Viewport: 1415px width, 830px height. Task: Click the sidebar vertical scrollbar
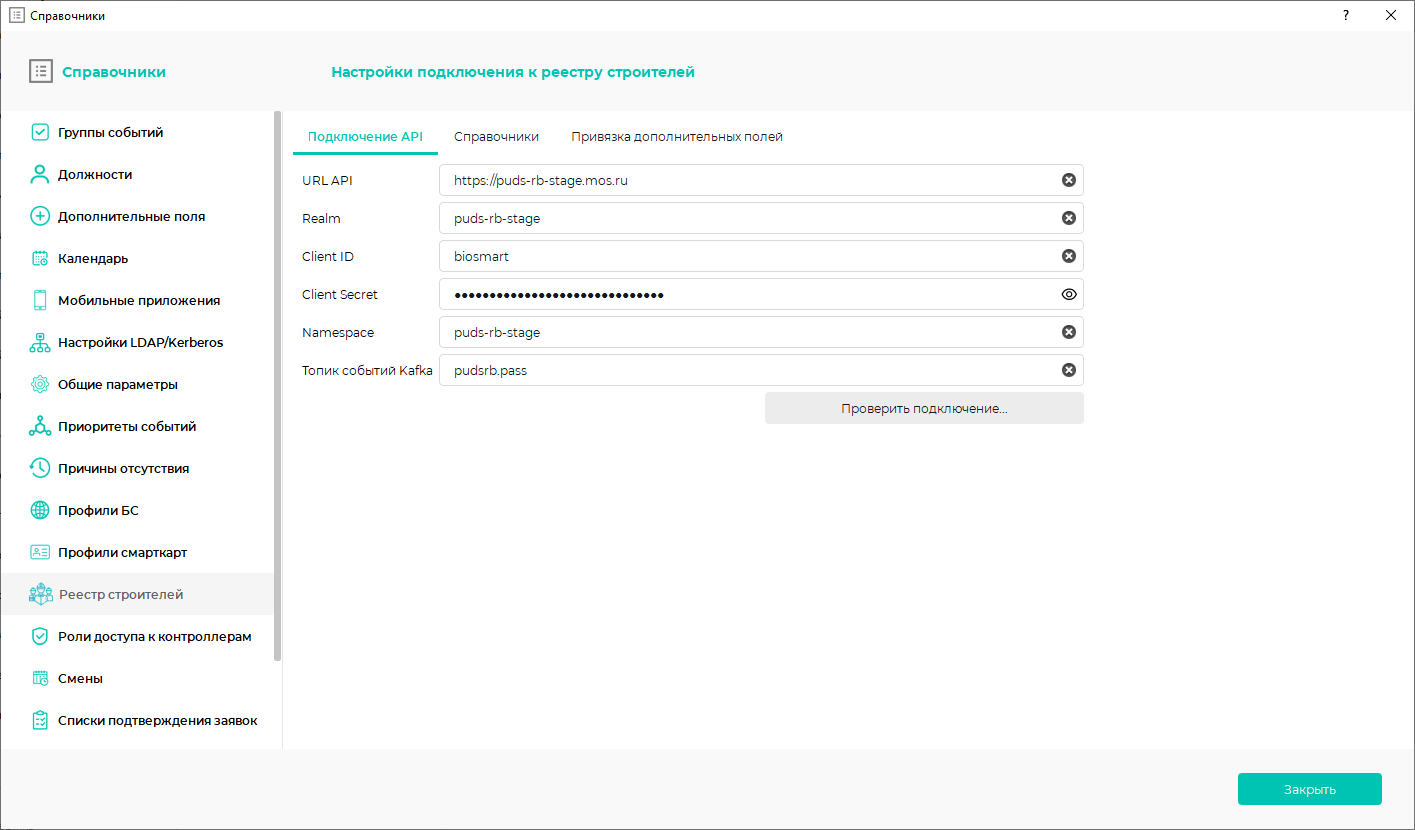coord(278,385)
